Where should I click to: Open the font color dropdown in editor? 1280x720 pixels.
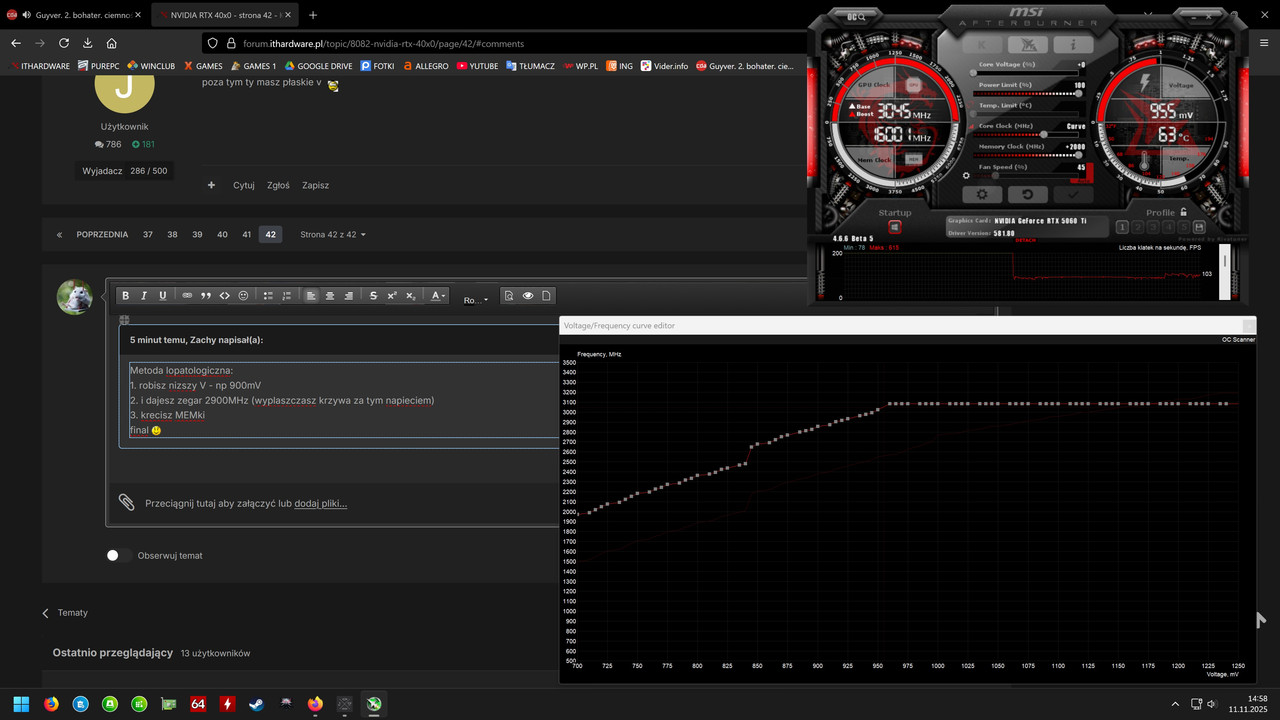click(x=437, y=296)
